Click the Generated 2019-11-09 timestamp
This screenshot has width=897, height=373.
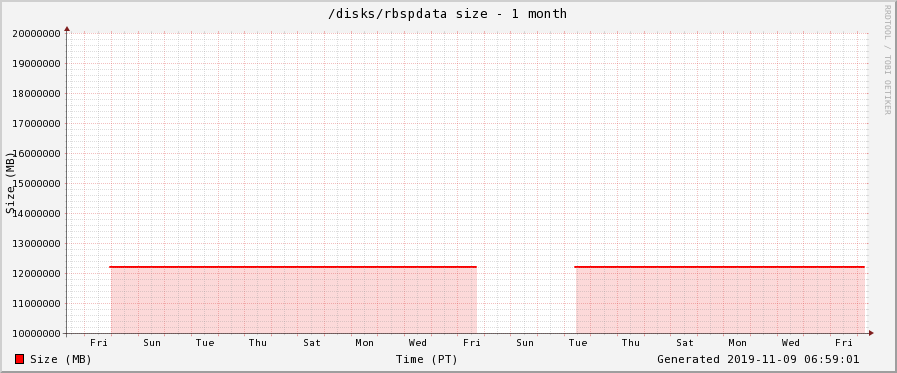click(x=758, y=359)
